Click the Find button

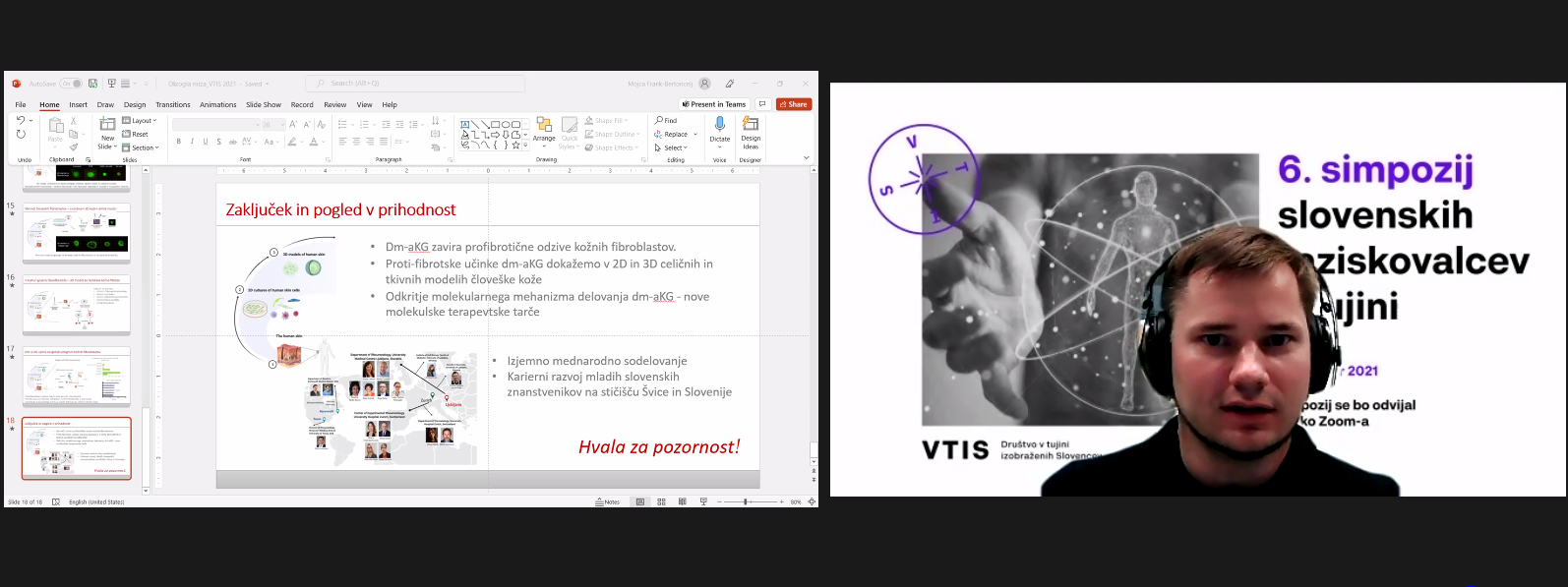point(666,121)
